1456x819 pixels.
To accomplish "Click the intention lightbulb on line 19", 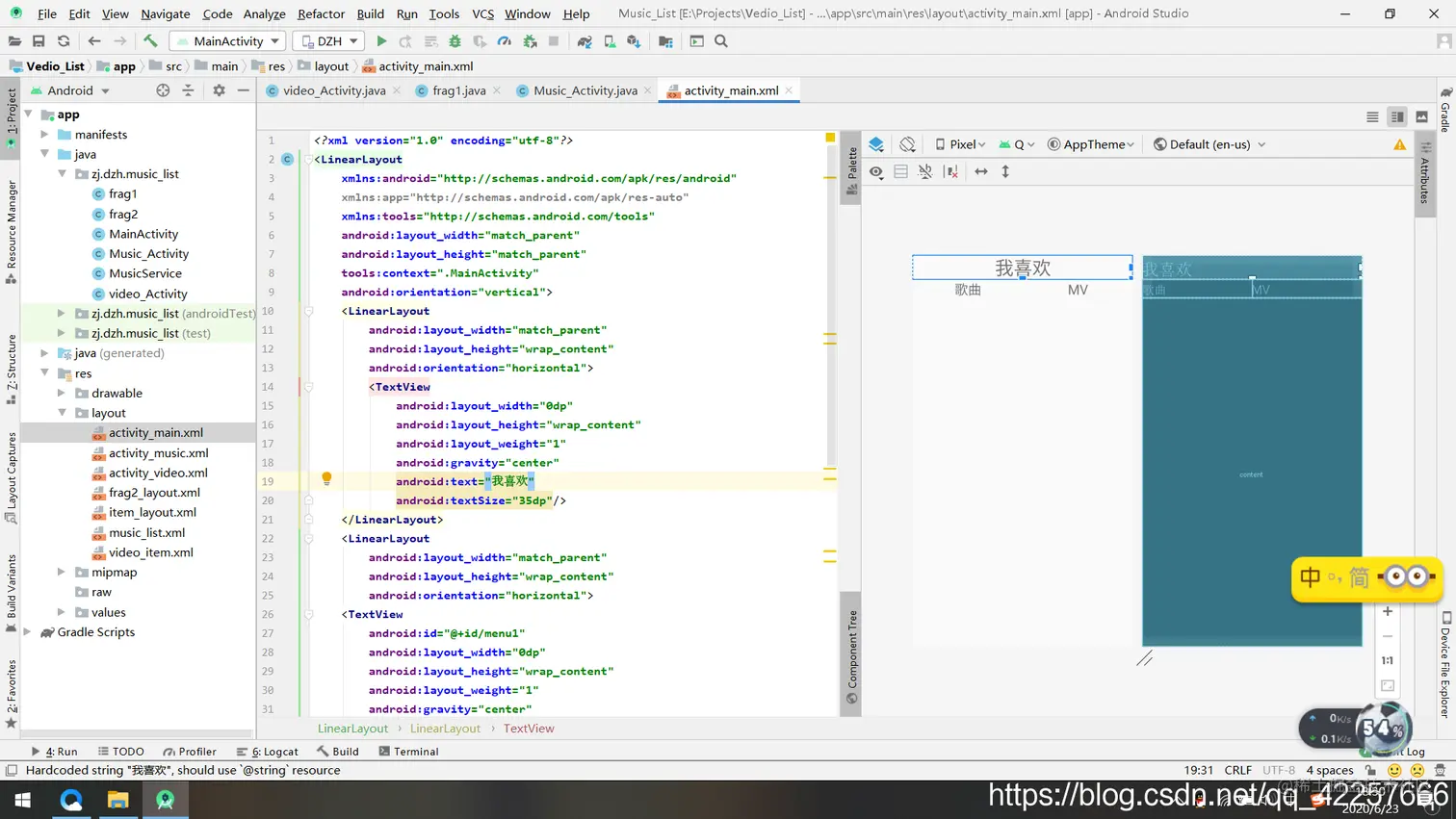I will (326, 478).
